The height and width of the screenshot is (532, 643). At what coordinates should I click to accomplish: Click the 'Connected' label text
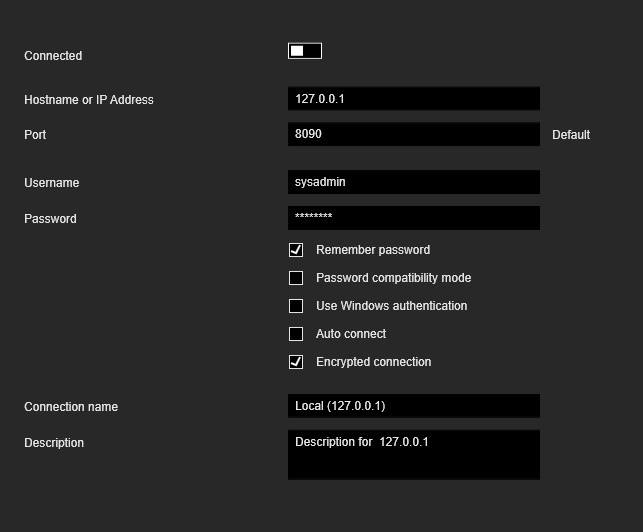[53, 56]
